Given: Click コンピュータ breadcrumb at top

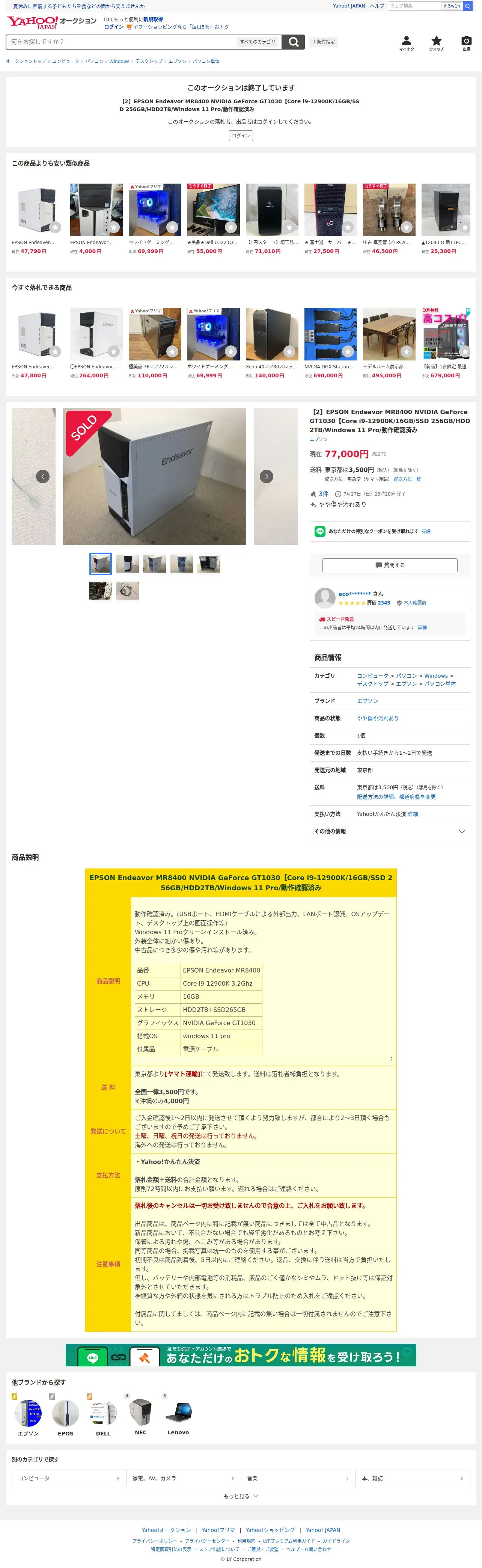Looking at the screenshot, I should coord(66,62).
